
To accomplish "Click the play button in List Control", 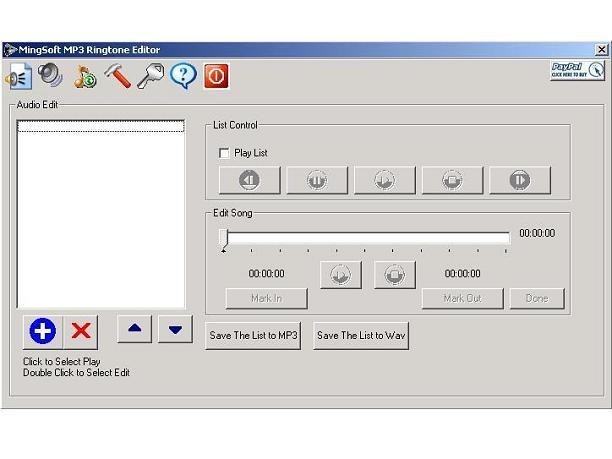I will pos(384,180).
